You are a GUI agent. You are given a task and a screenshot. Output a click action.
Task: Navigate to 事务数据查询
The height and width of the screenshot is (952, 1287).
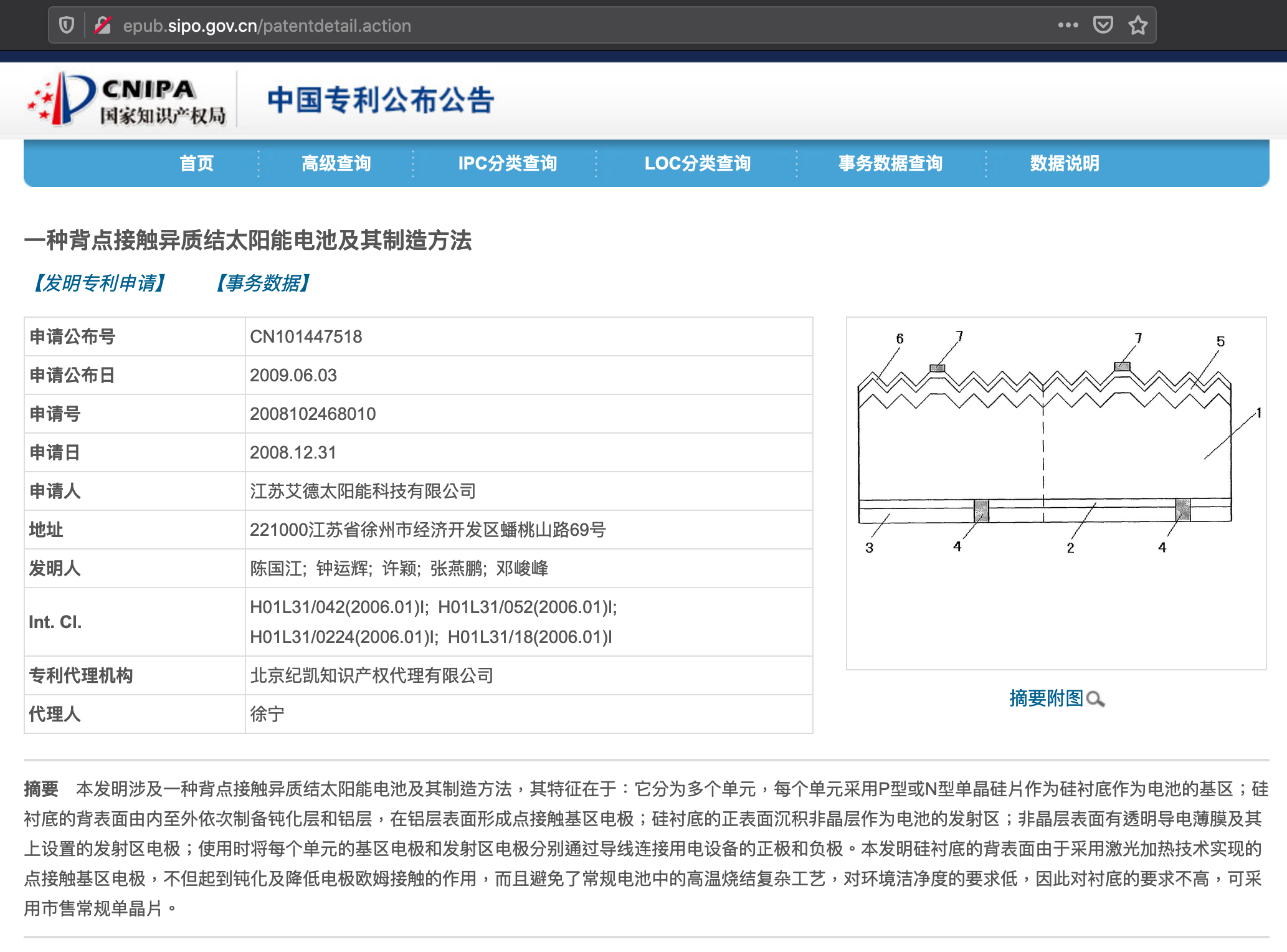pyautogui.click(x=890, y=163)
